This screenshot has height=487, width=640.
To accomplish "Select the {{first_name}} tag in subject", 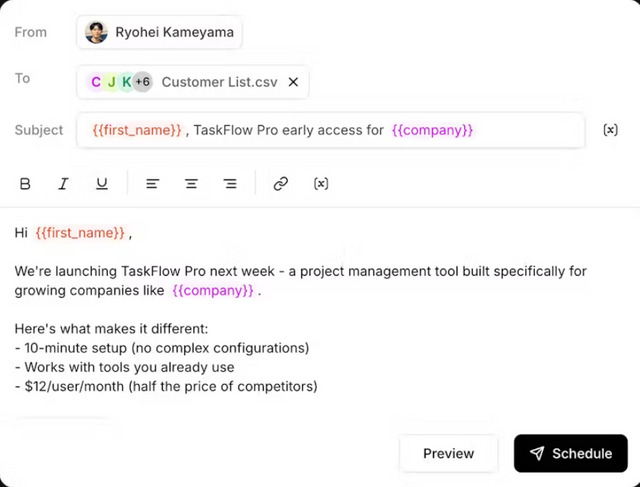I will click(137, 130).
